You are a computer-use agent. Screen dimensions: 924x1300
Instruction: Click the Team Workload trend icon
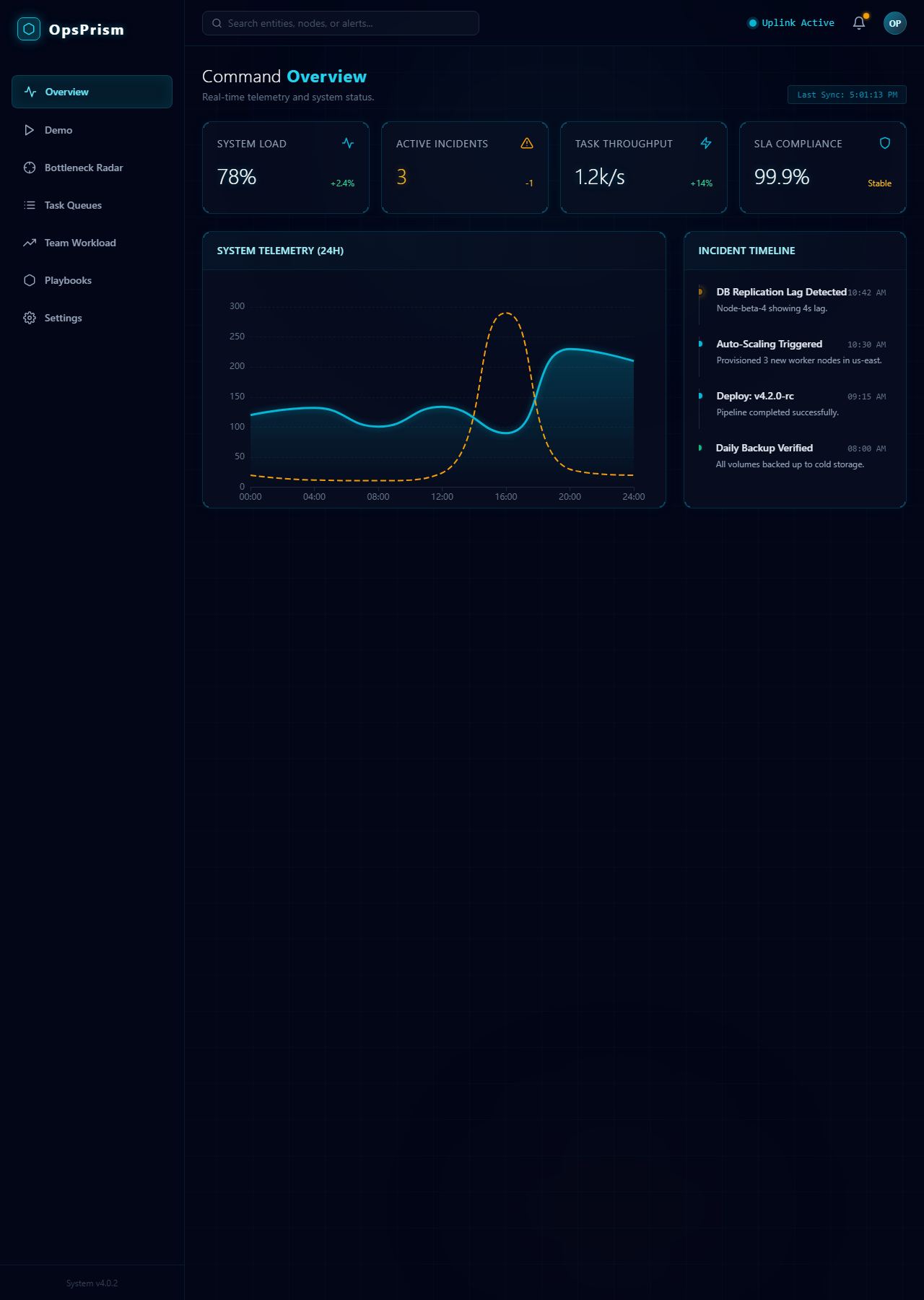(x=30, y=243)
